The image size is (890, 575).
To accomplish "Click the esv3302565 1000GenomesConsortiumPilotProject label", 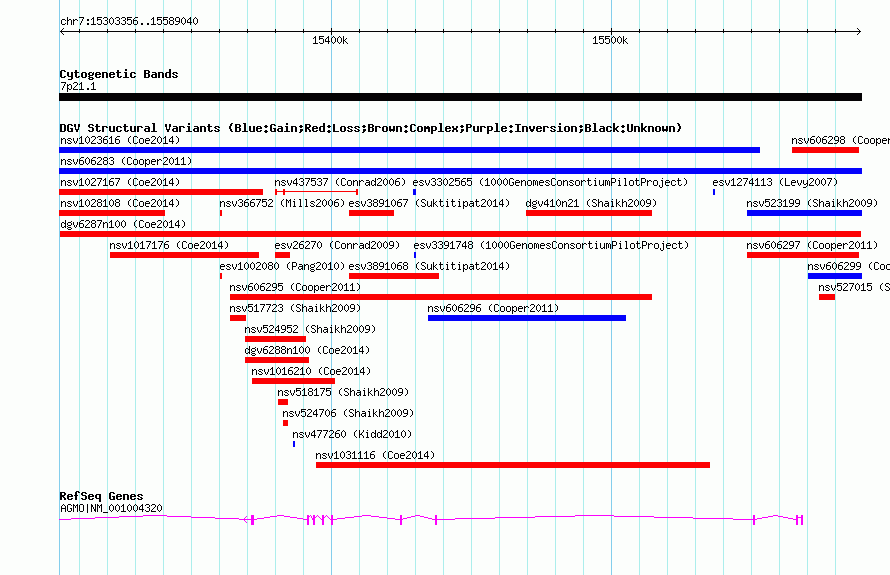I will 550,182.
